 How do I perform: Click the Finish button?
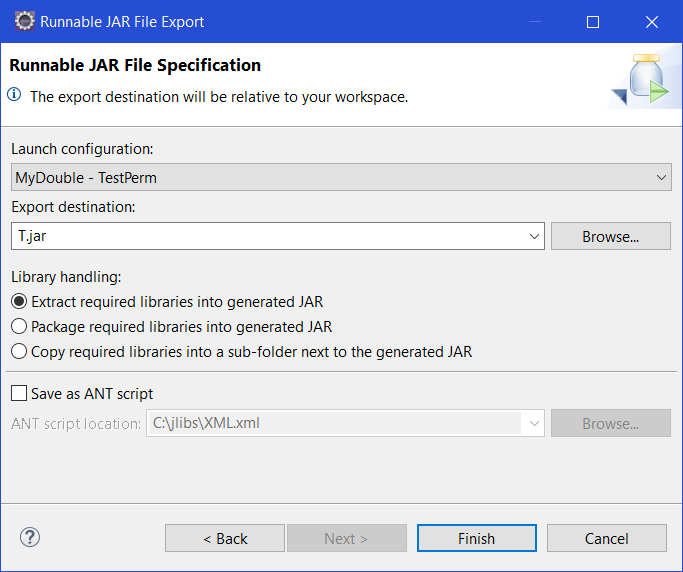click(477, 538)
